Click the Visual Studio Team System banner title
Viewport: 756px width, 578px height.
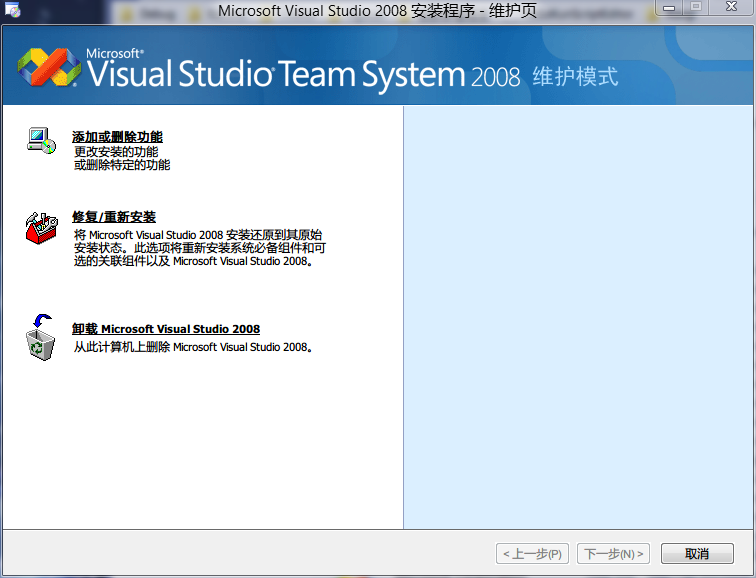tap(275, 74)
